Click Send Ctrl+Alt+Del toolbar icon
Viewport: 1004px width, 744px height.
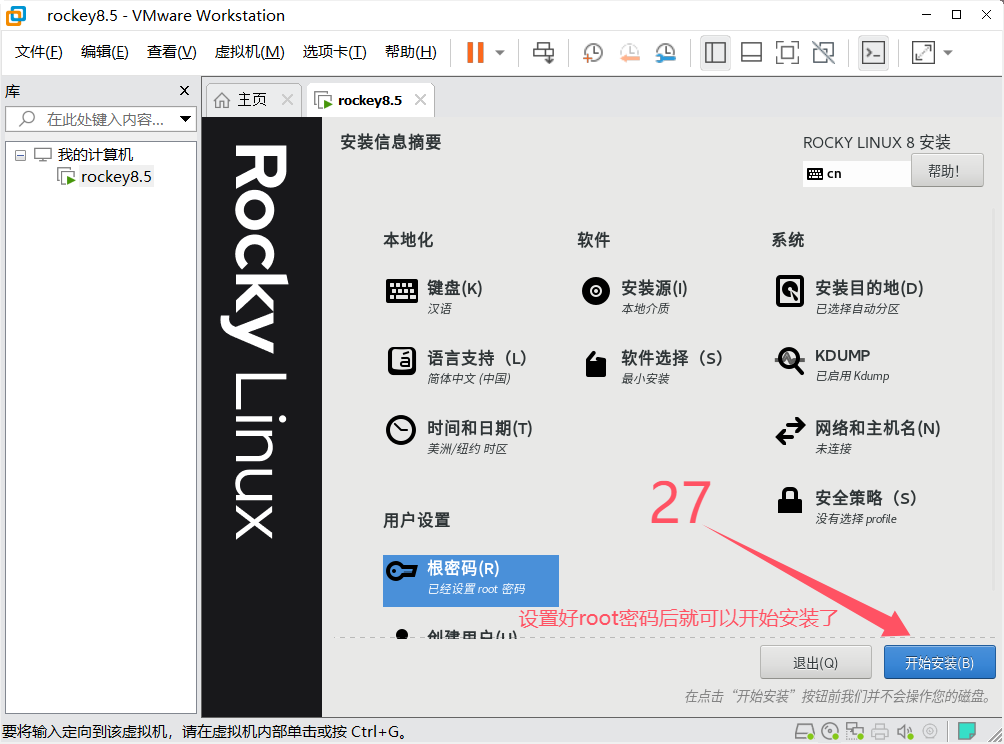(x=543, y=53)
